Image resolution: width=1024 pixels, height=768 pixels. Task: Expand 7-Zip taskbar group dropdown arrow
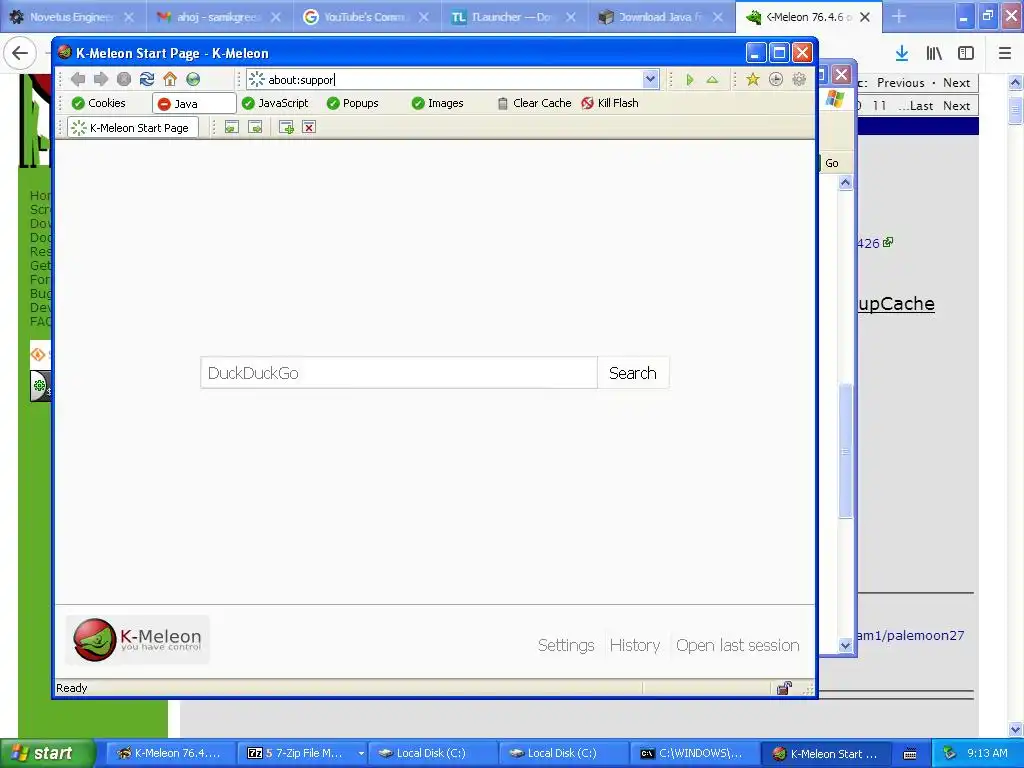click(360, 754)
